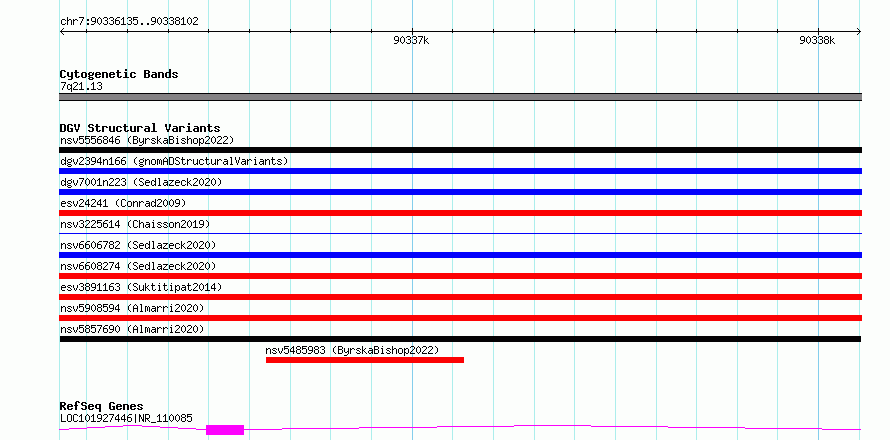Click the black bar for nsv5556846

coord(460,150)
